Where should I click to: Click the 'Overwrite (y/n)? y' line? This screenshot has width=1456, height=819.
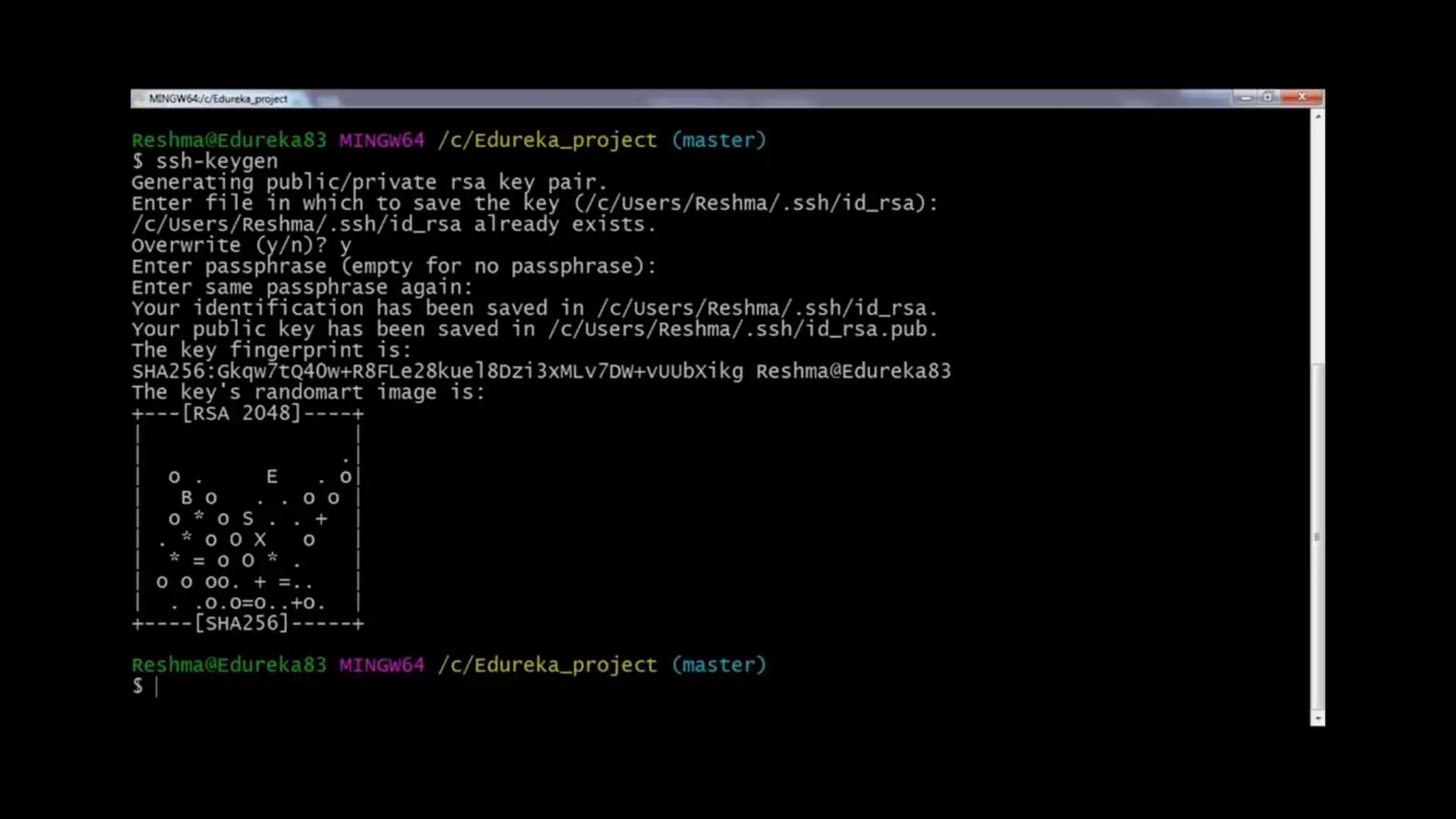click(242, 246)
